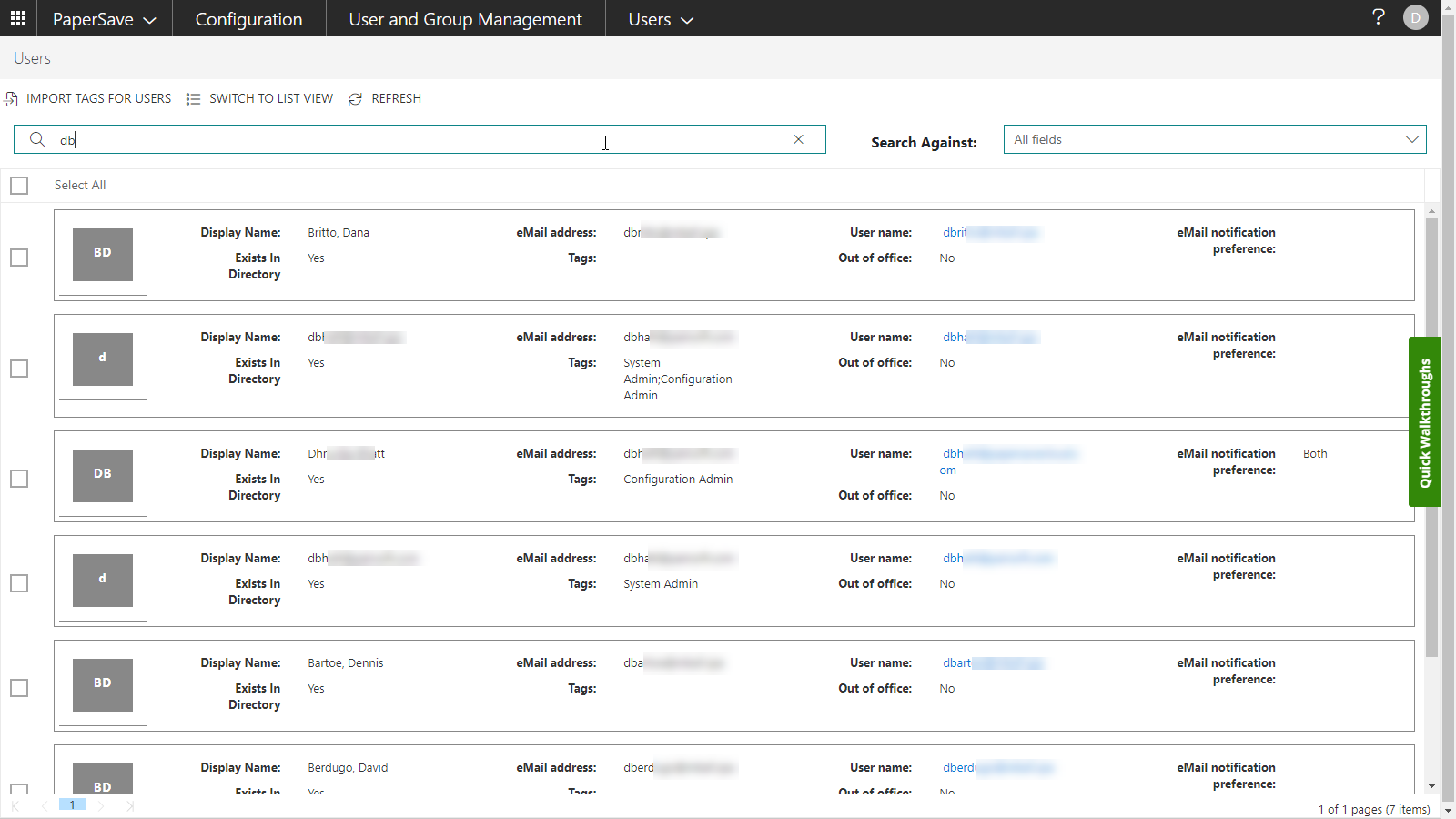
Task: Go to the next page arrow
Action: 101,805
